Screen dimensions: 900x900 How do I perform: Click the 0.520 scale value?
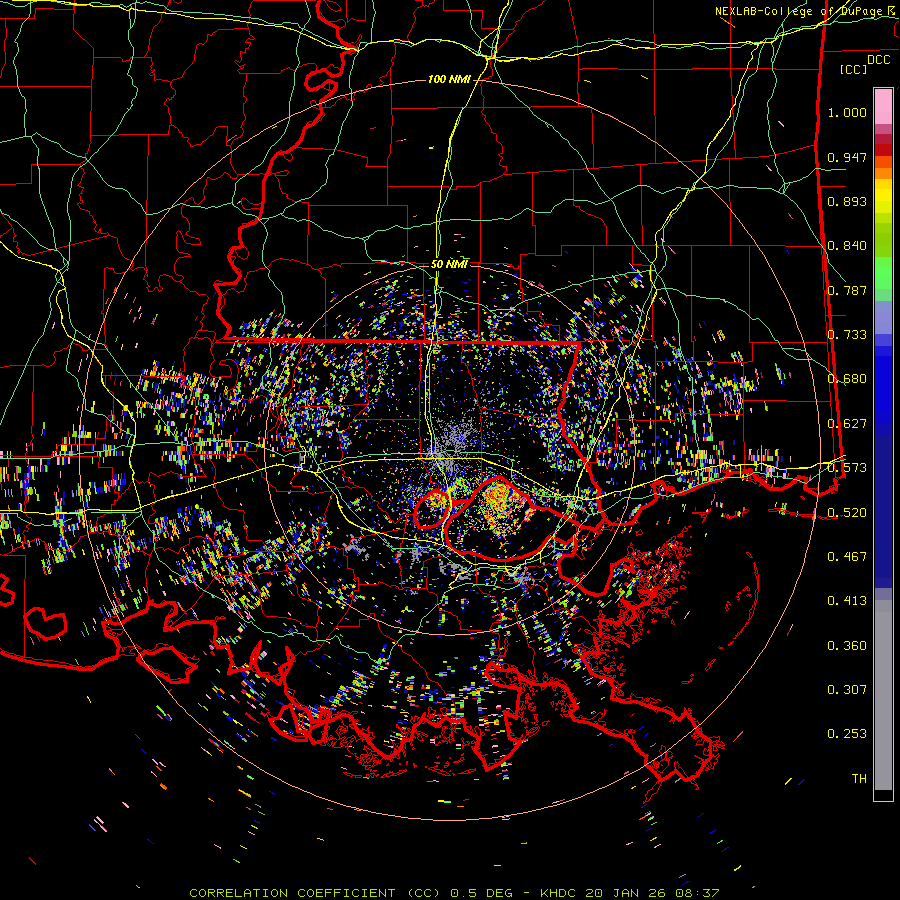click(847, 513)
